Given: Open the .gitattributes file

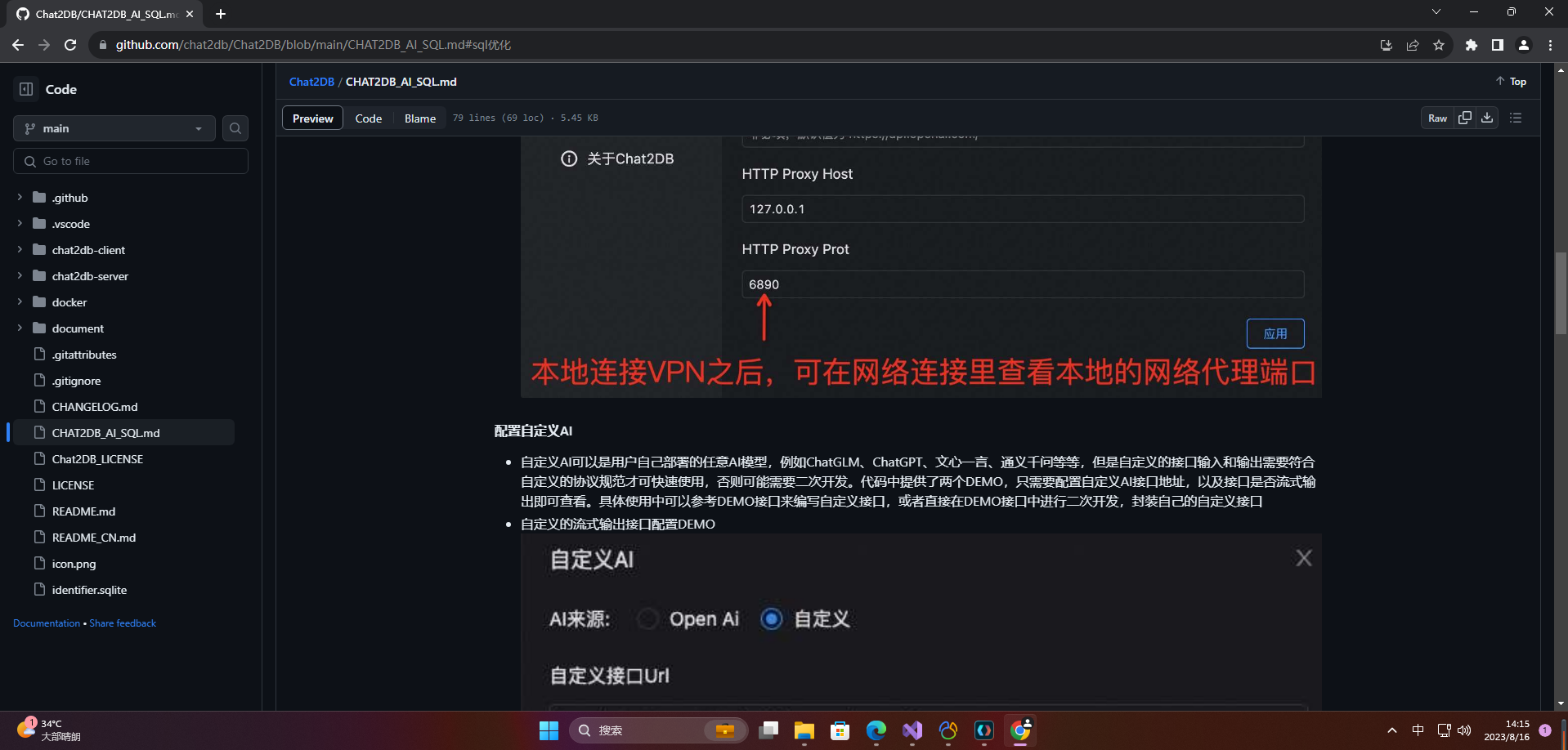Looking at the screenshot, I should [x=84, y=355].
